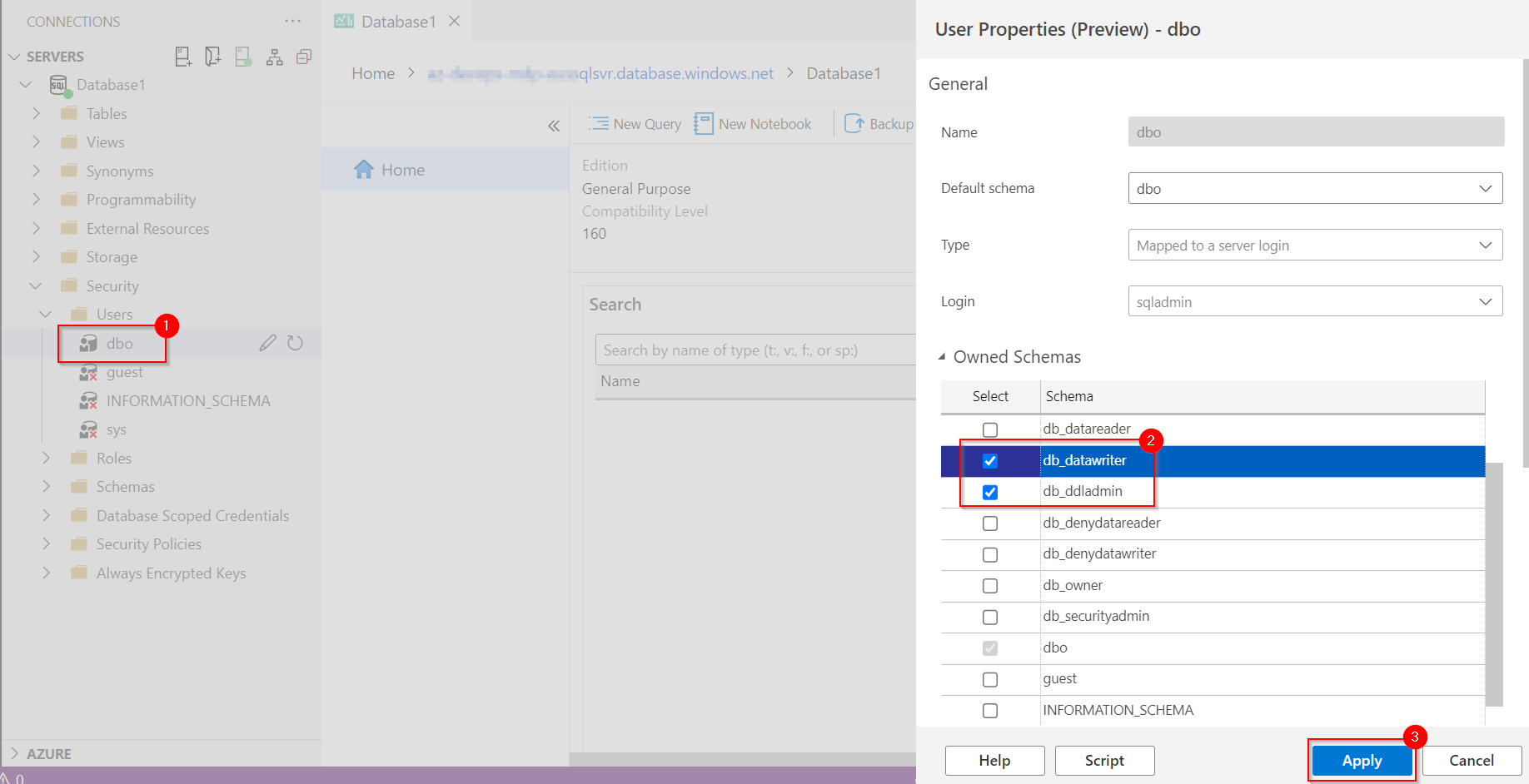This screenshot has height=784, width=1529.
Task: Enable the db_owner schema checkbox
Action: point(989,586)
